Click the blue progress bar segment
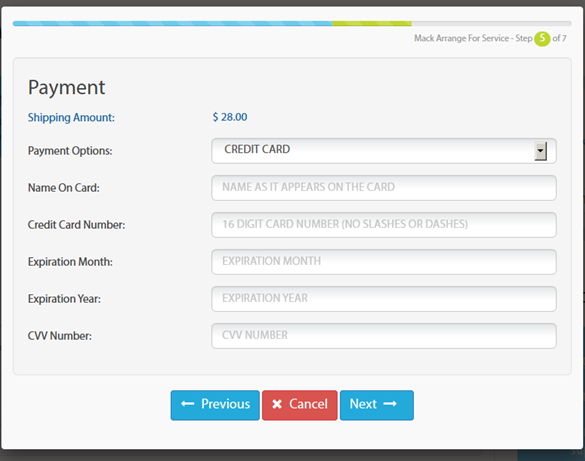Screen dimensions: 585x461 pos(173,23)
